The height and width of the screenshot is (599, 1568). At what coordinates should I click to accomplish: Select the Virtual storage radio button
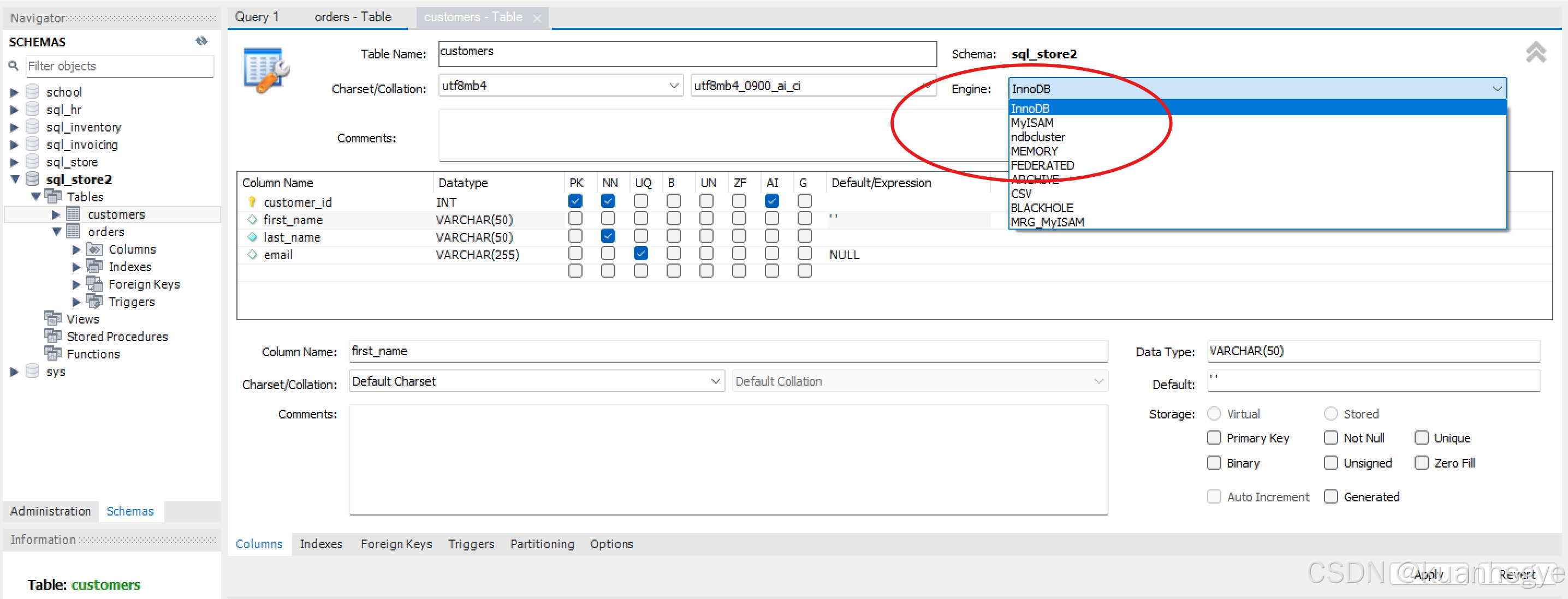tap(1214, 414)
